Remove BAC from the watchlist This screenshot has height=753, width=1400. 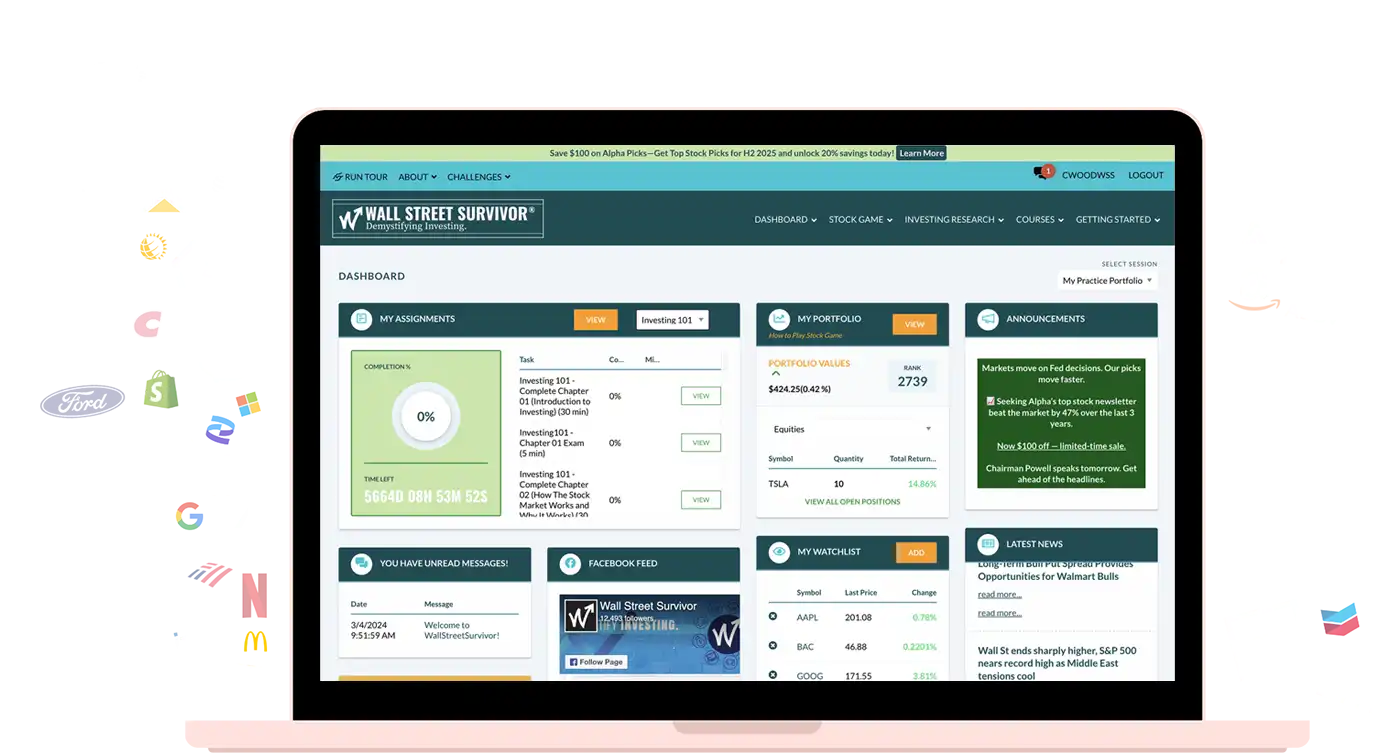point(773,646)
